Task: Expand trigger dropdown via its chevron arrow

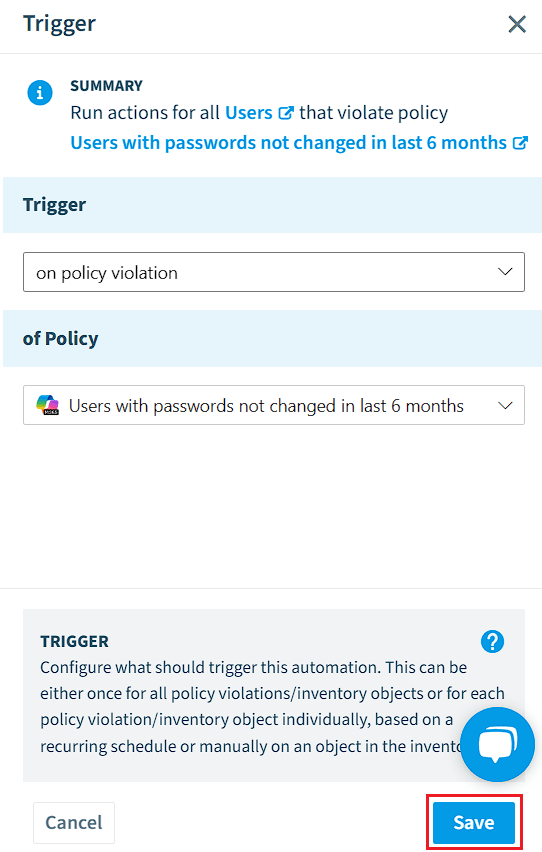Action: pos(505,272)
